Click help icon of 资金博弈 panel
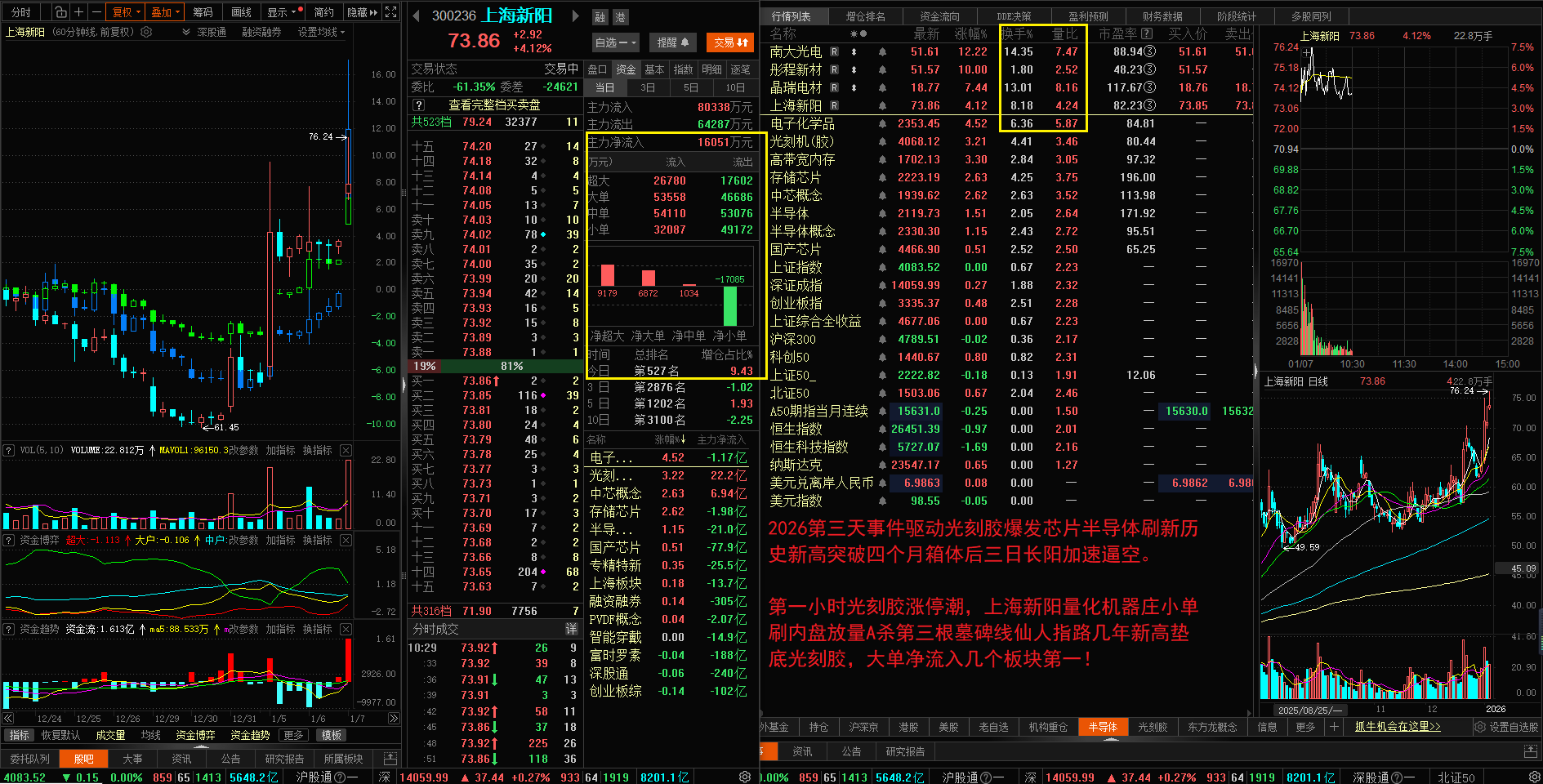 click(x=9, y=540)
